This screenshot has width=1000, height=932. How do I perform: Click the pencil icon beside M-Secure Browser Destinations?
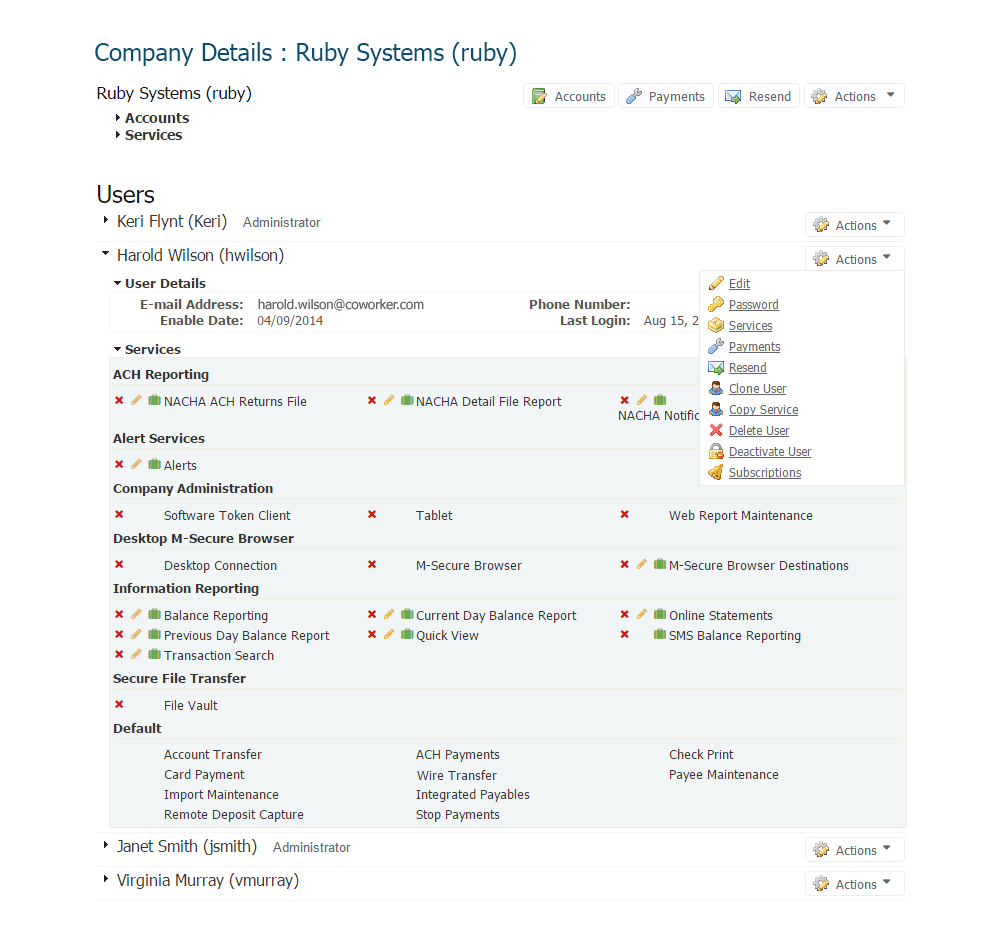[x=642, y=565]
